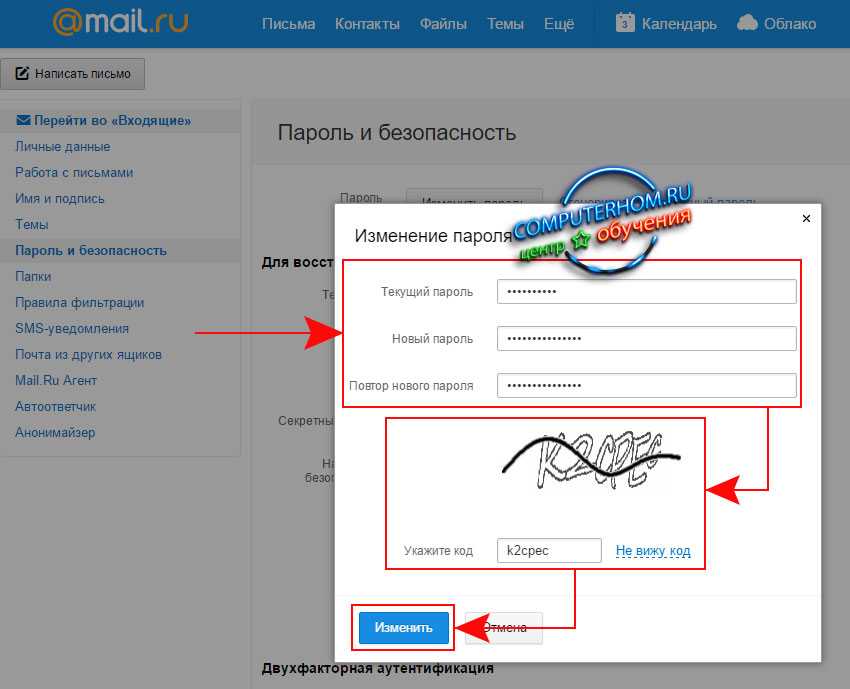Open the Облако cloud icon
This screenshot has width=850, height=689.
click(747, 22)
